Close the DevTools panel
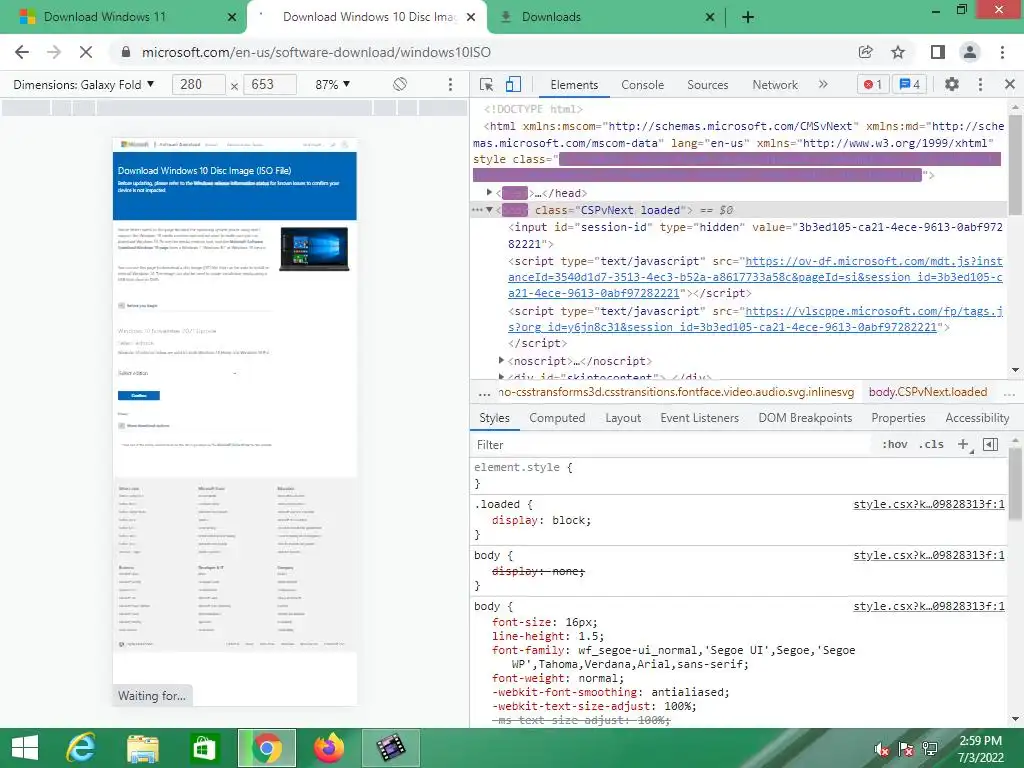Image resolution: width=1024 pixels, height=768 pixels. click(x=1010, y=84)
